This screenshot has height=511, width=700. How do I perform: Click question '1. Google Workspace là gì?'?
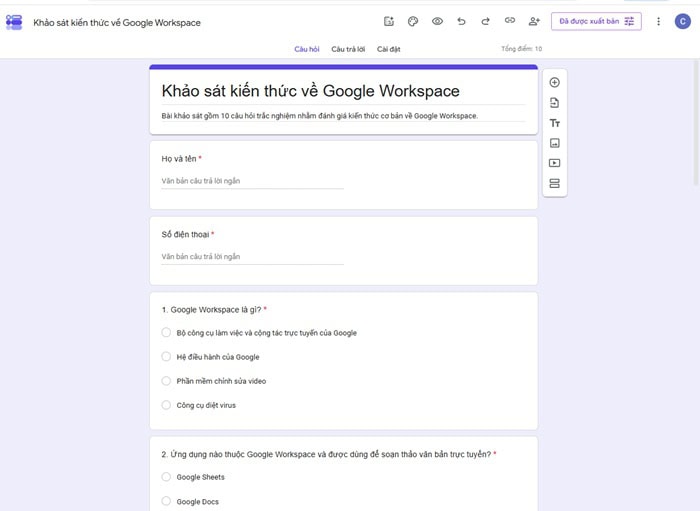[211, 310]
